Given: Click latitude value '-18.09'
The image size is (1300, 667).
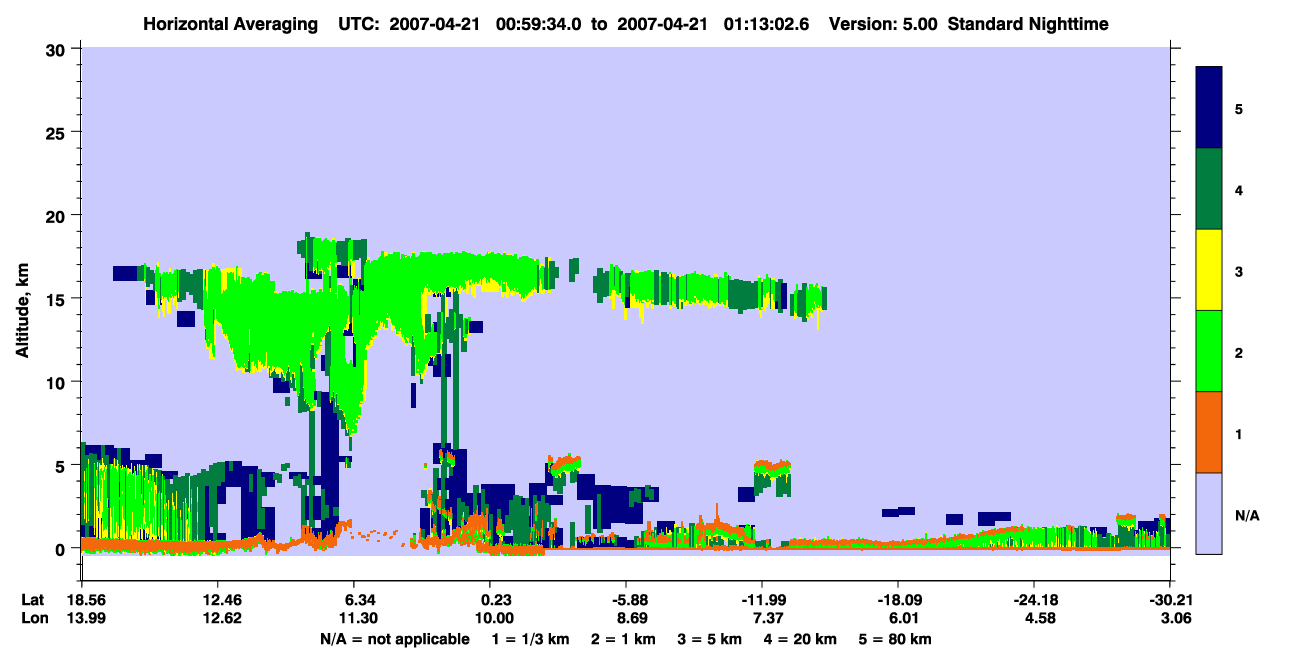Looking at the screenshot, I should tap(898, 600).
